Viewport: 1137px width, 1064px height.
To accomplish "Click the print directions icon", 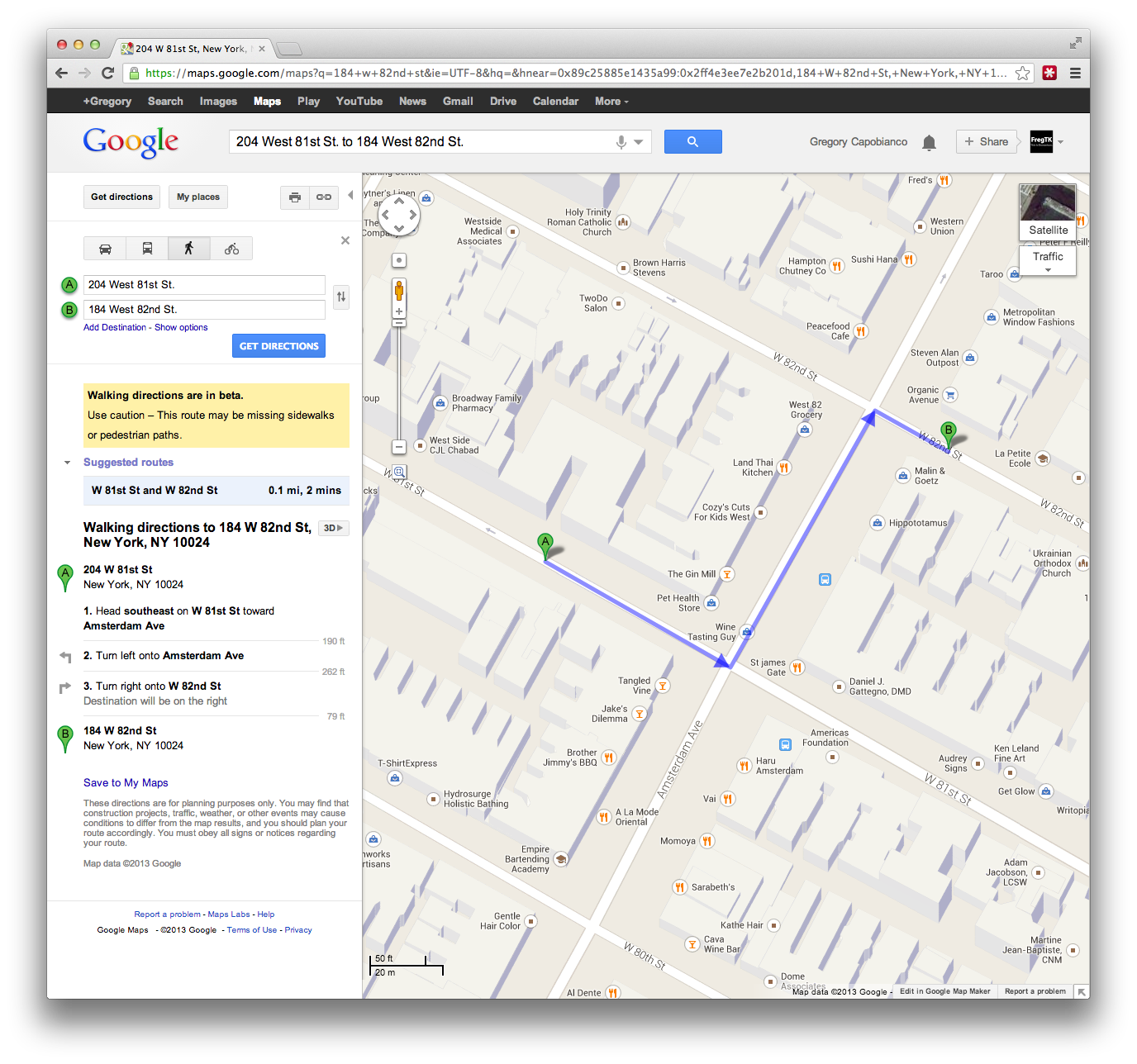I will (x=295, y=197).
